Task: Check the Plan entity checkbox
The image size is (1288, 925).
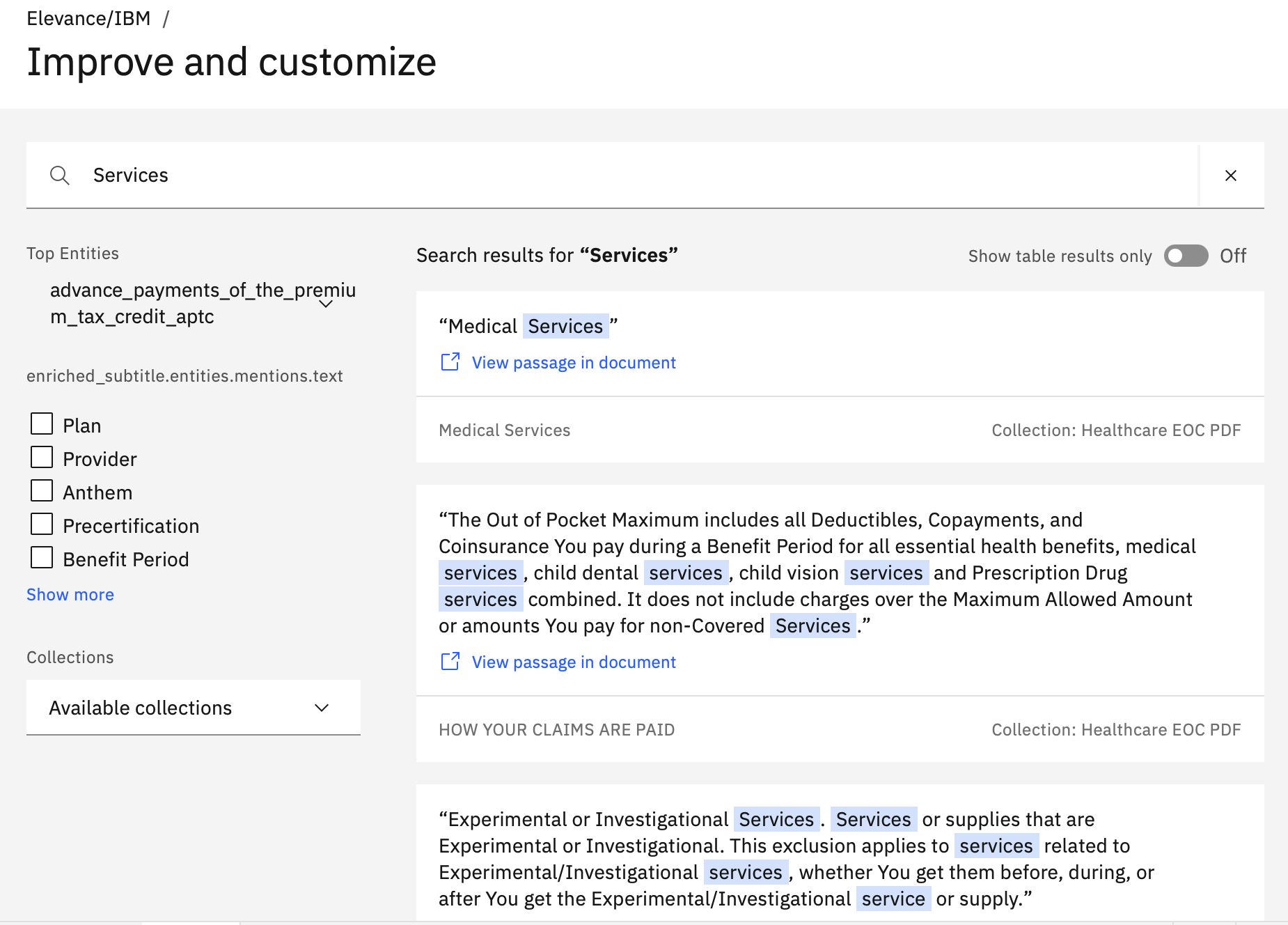Action: tap(42, 424)
